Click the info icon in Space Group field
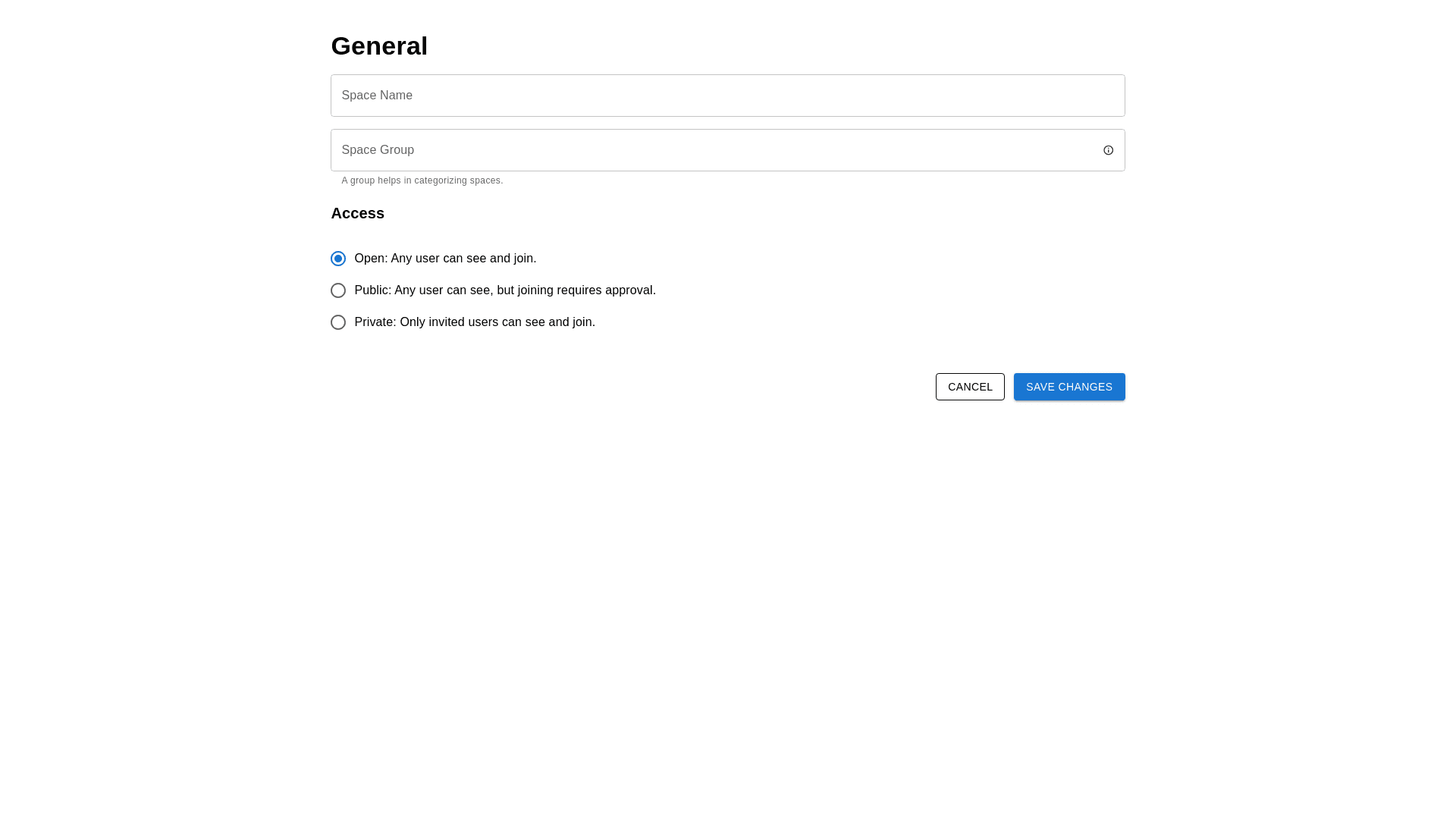 pyautogui.click(x=1108, y=150)
